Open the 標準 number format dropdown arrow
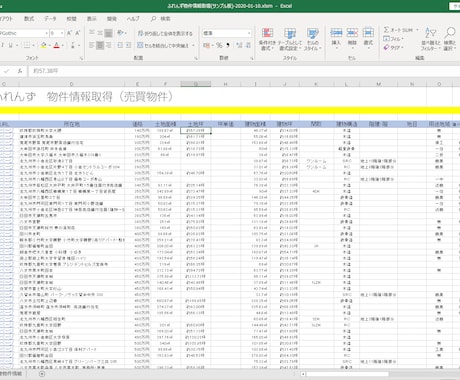This screenshot has width=460, height=380. click(249, 33)
